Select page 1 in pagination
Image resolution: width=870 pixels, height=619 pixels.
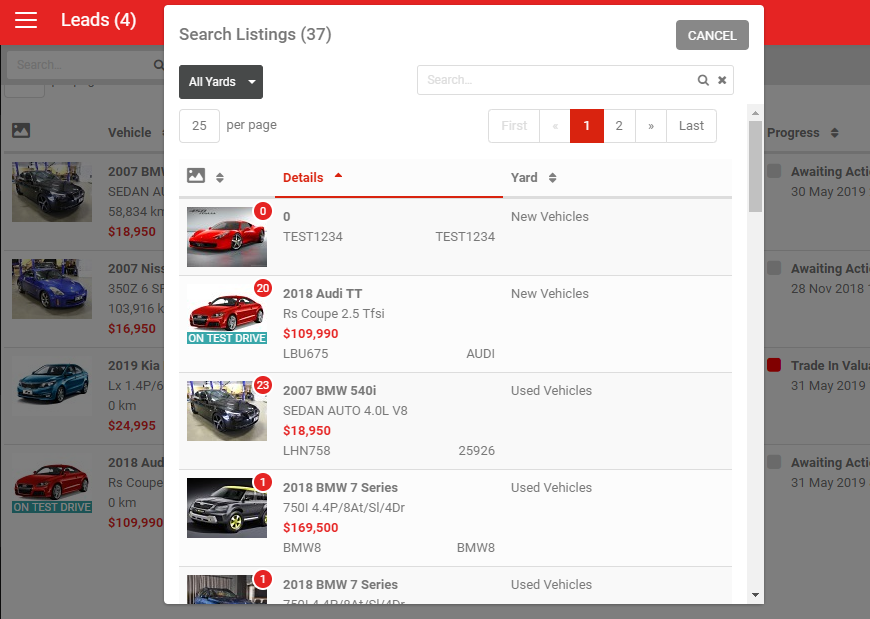coord(586,126)
